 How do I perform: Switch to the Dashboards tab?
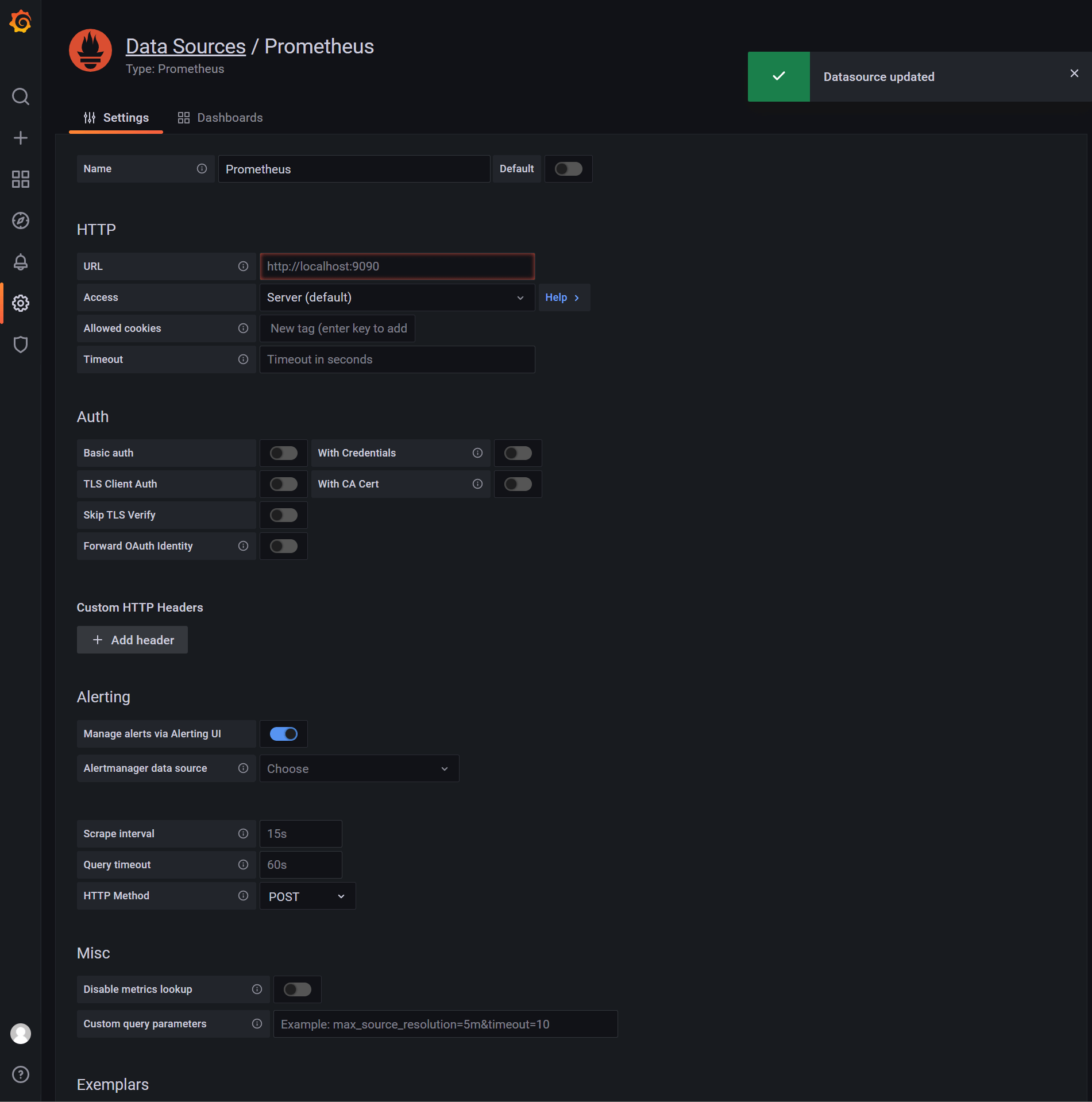point(221,118)
